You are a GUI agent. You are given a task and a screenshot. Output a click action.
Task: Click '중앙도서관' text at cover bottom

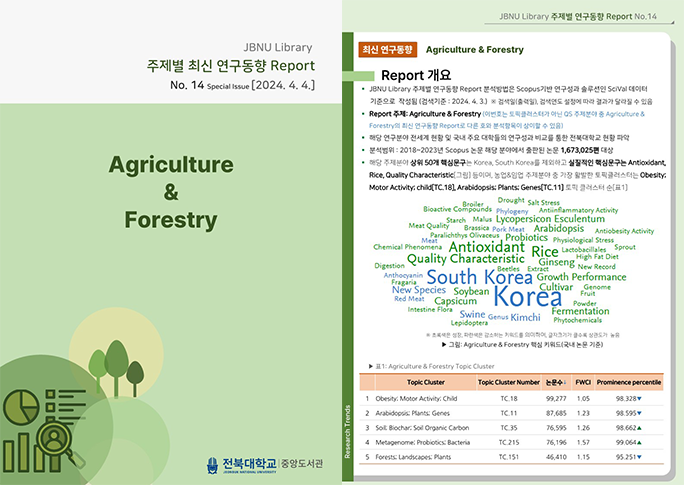302,464
